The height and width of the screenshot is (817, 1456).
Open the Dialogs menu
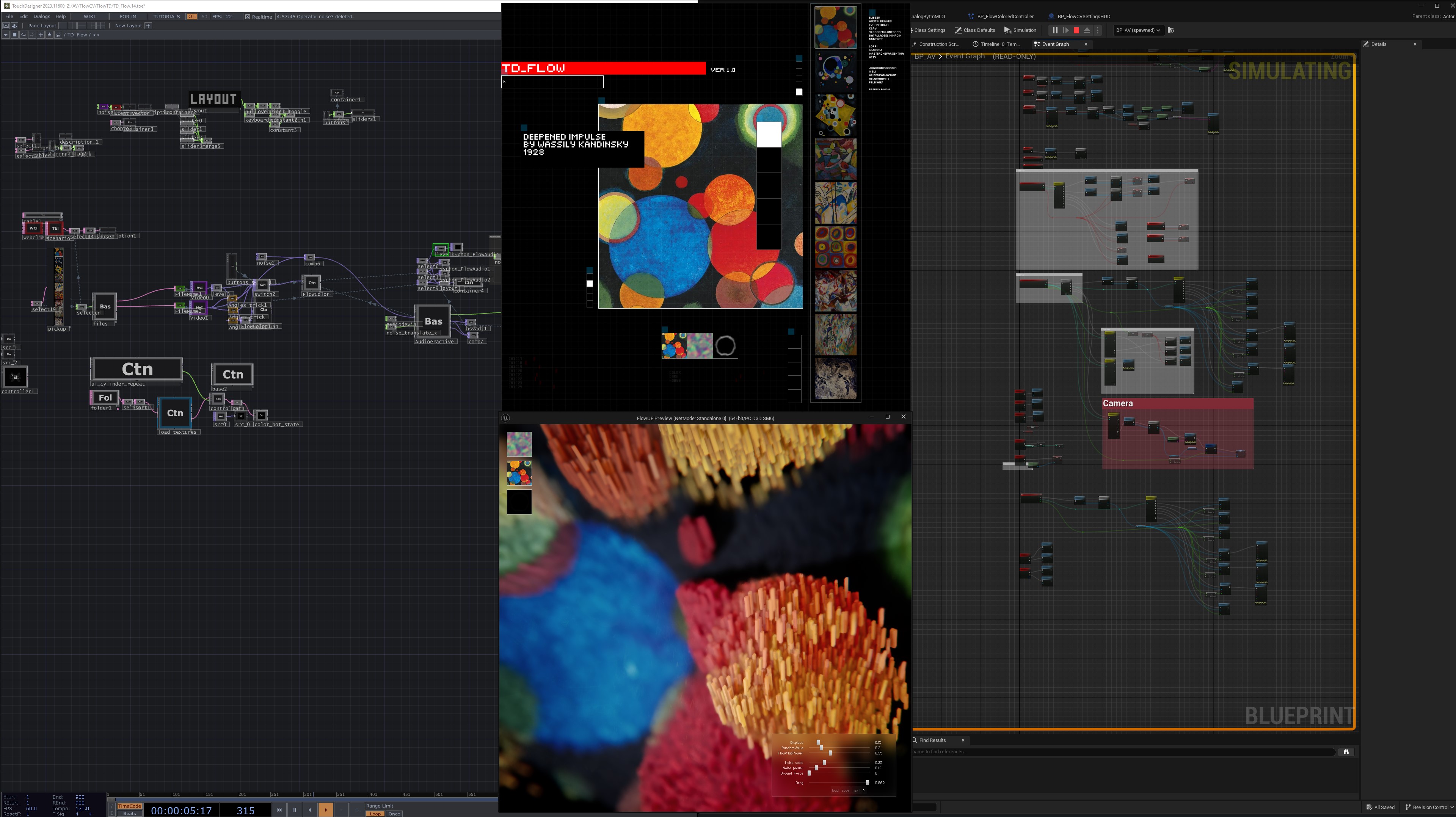(42, 16)
